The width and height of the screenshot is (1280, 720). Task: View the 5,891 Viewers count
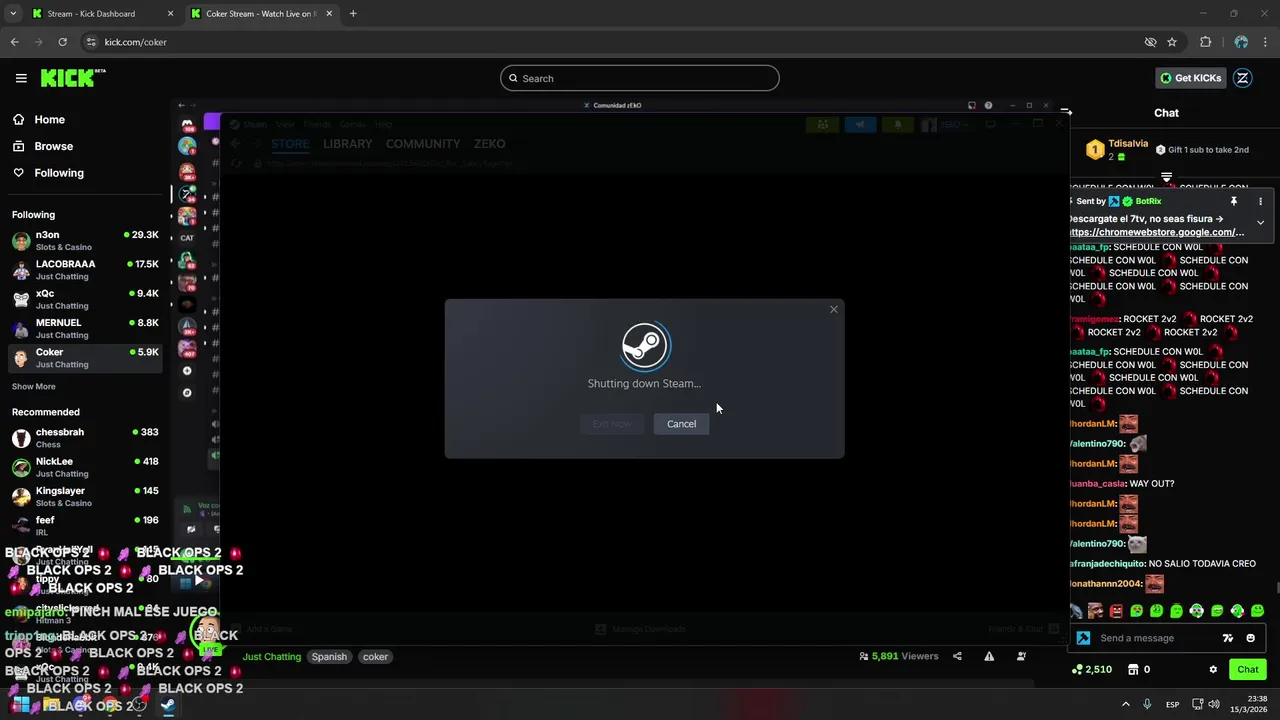coord(899,656)
